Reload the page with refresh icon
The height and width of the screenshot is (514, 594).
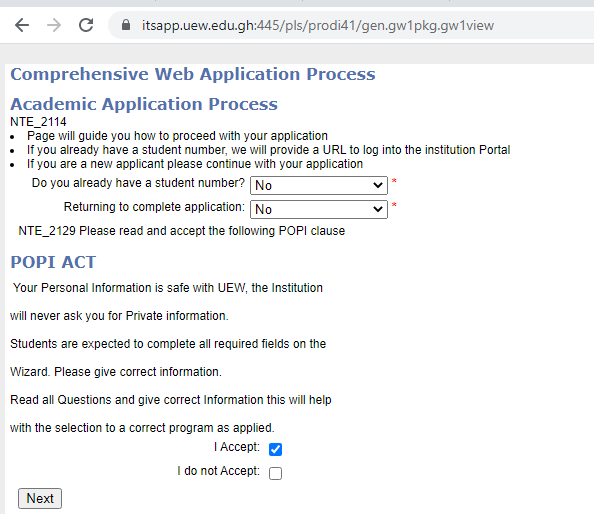(86, 25)
